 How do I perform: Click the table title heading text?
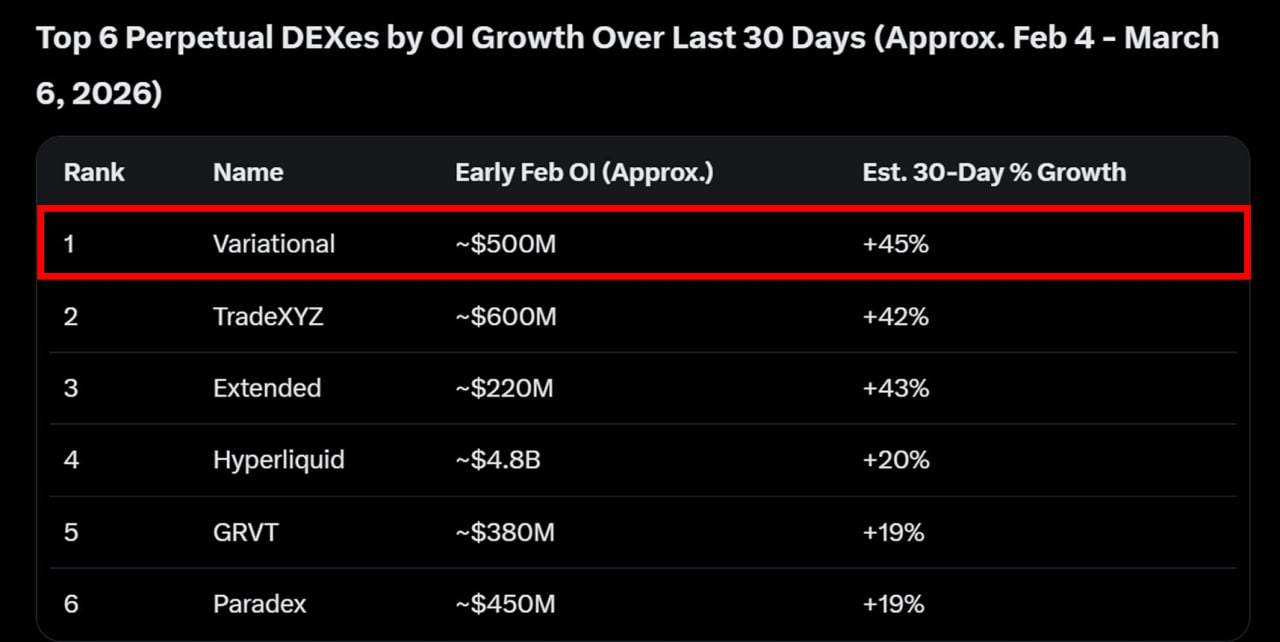(x=628, y=67)
